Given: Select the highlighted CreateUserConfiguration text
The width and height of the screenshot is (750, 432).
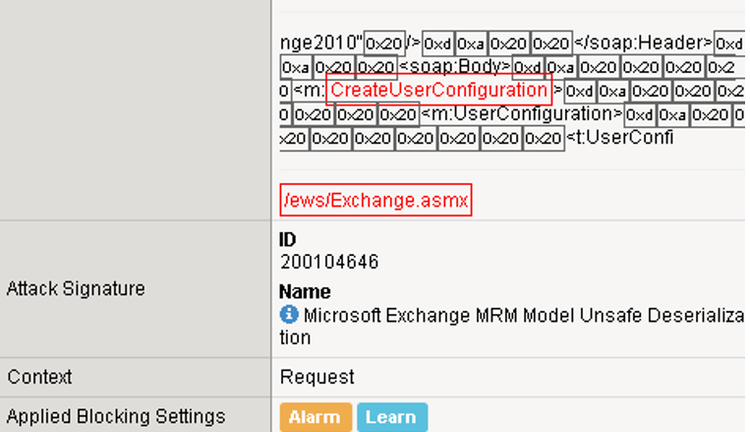Looking at the screenshot, I should 439,90.
